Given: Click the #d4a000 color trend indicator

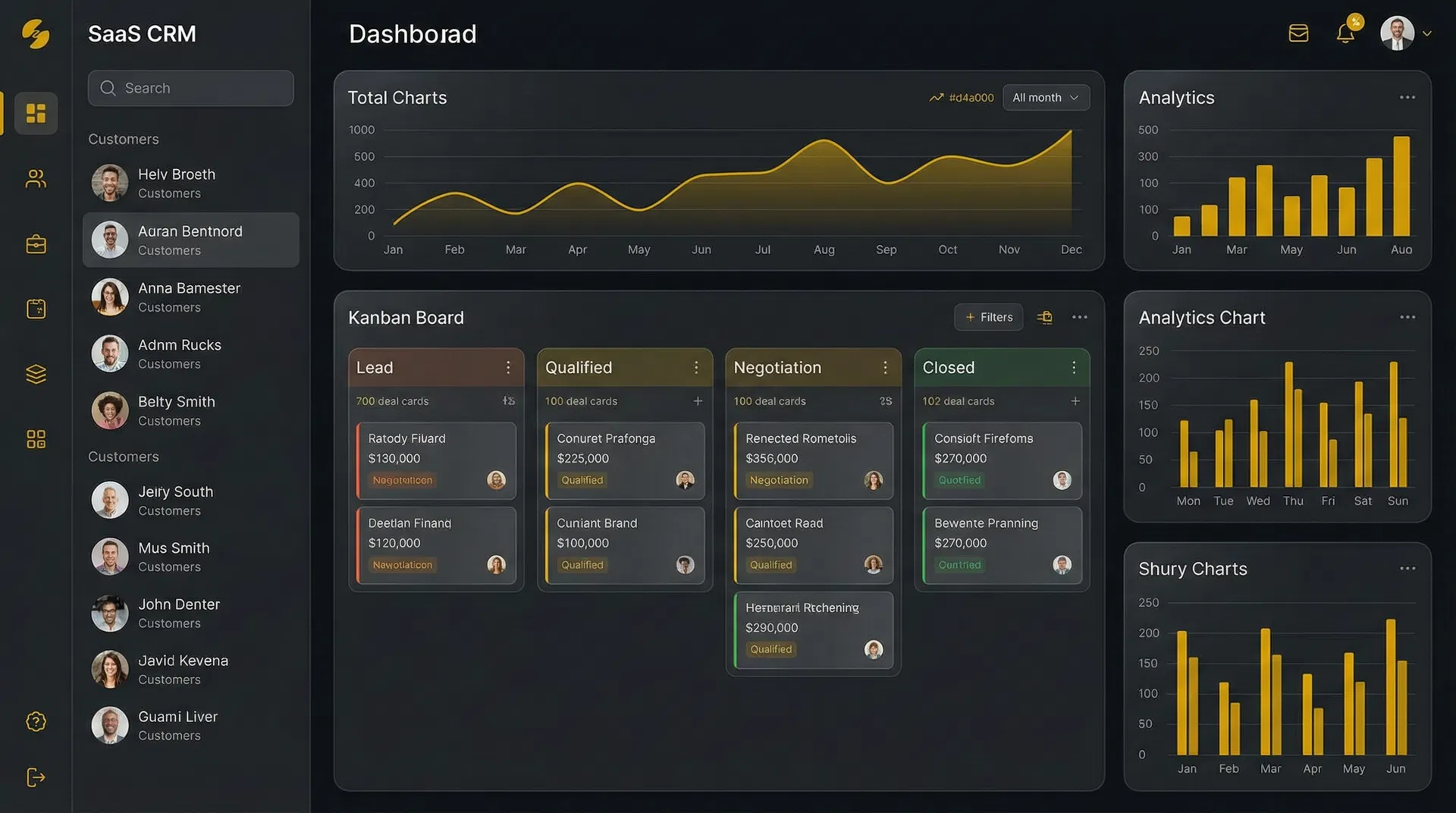Looking at the screenshot, I should point(962,98).
